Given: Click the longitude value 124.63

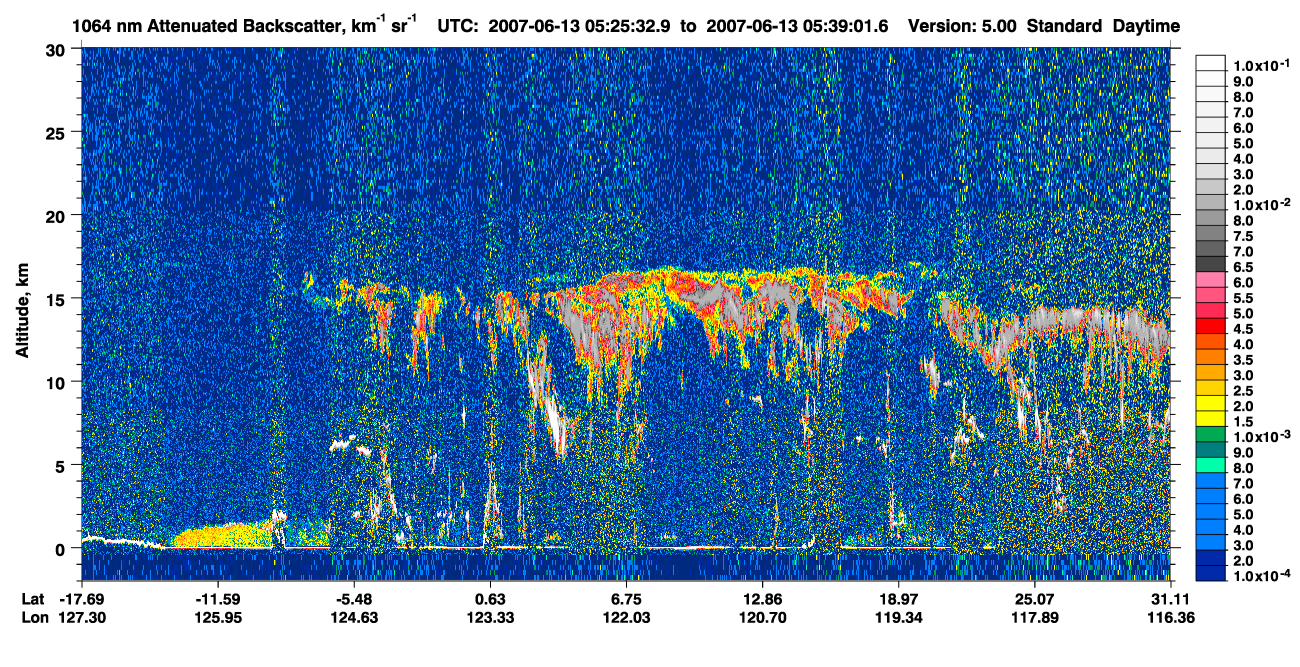Looking at the screenshot, I should pyautogui.click(x=354, y=618).
